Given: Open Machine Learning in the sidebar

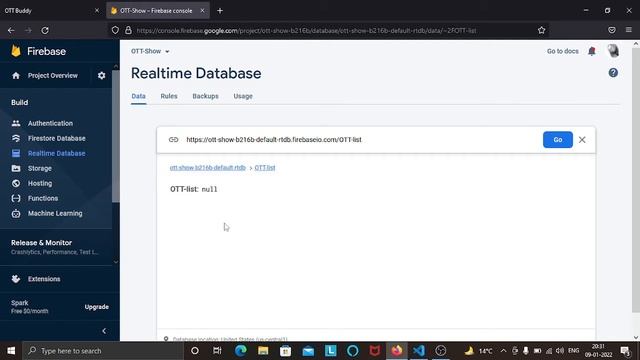Looking at the screenshot, I should 55,213.
